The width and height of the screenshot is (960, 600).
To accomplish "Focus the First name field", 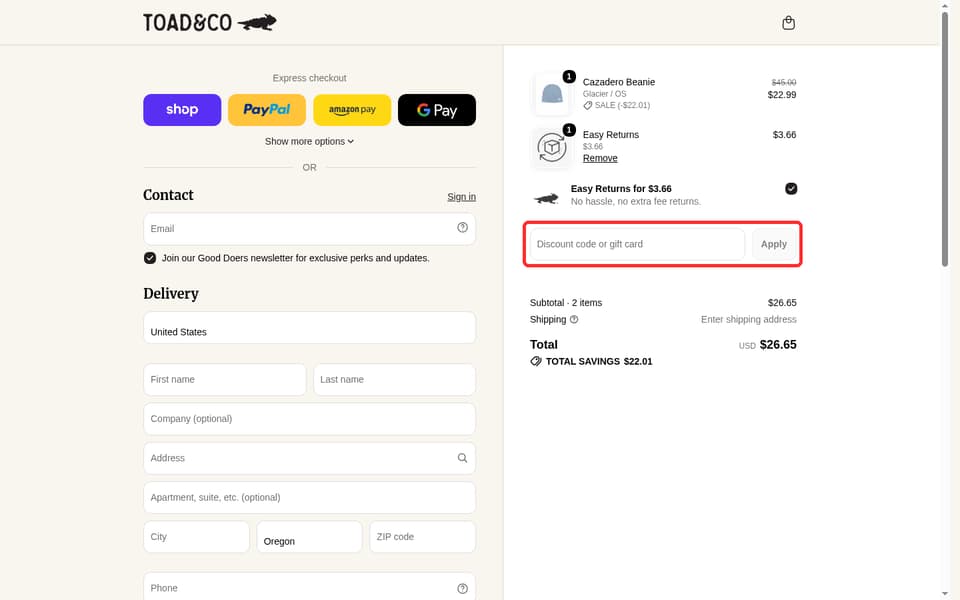I will (225, 380).
